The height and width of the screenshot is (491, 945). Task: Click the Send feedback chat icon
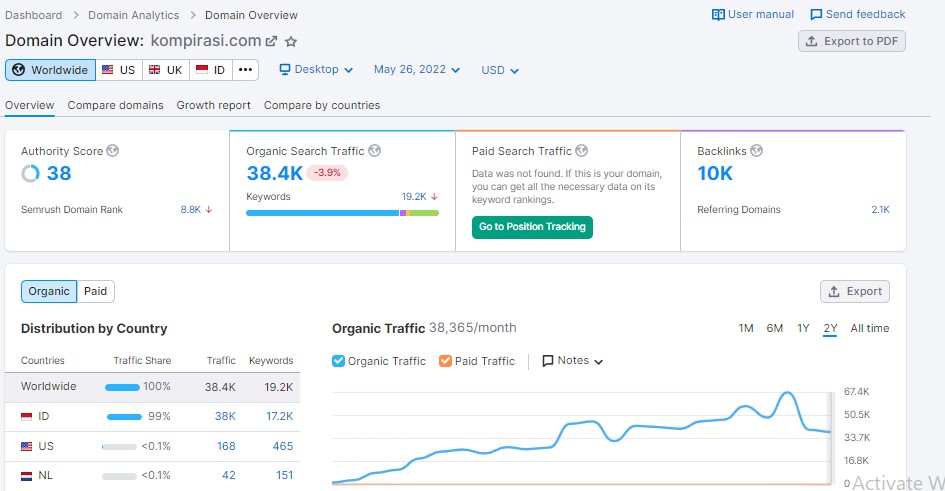pyautogui.click(x=816, y=15)
